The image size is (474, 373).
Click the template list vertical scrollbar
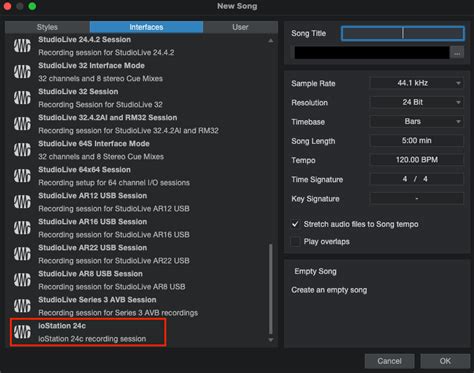pyautogui.click(x=271, y=289)
